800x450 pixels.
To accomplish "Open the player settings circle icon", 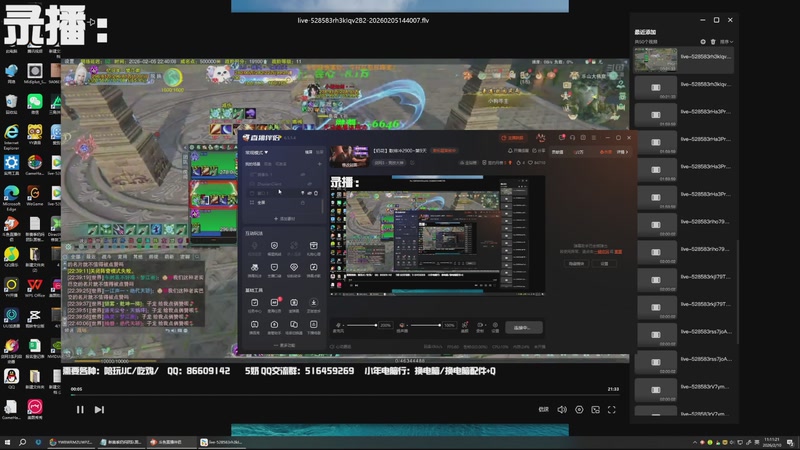I will [x=579, y=410].
